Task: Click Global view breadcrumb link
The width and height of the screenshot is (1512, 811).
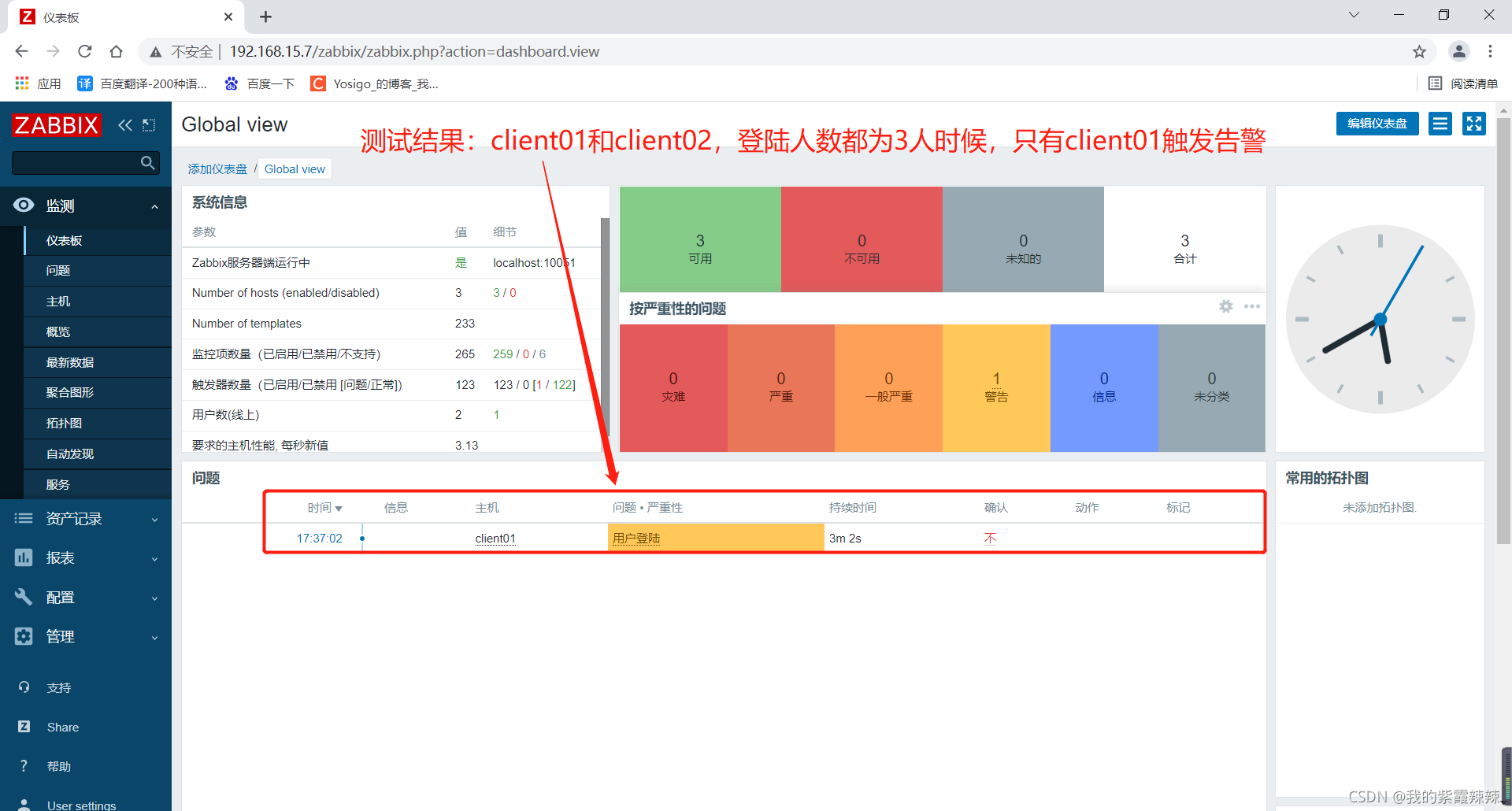Action: coord(295,169)
